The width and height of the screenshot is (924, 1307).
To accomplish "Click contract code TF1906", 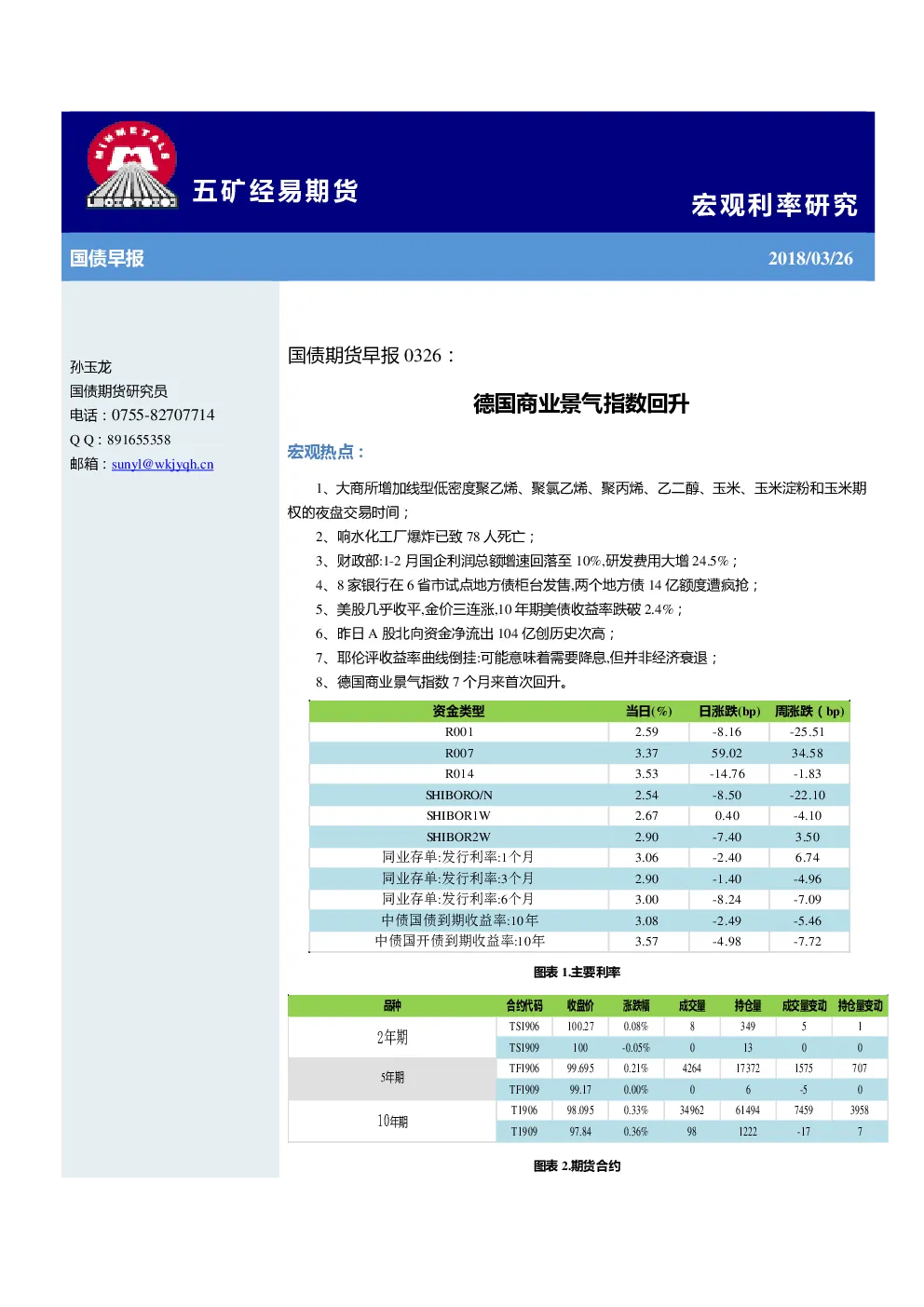I will pyautogui.click(x=524, y=1069).
